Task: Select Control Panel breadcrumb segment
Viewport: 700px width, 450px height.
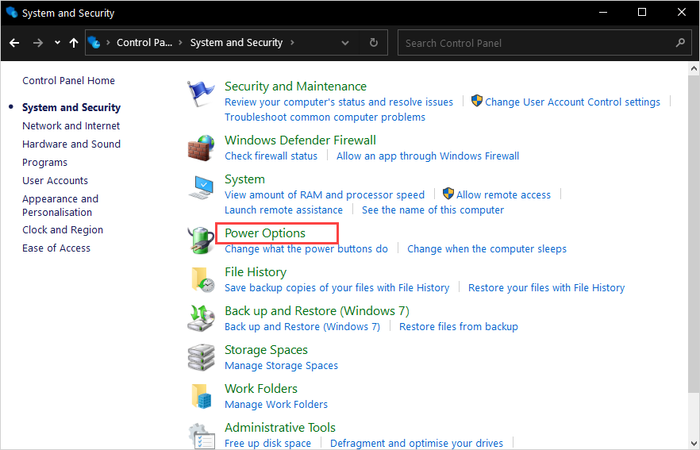Action: click(x=144, y=42)
